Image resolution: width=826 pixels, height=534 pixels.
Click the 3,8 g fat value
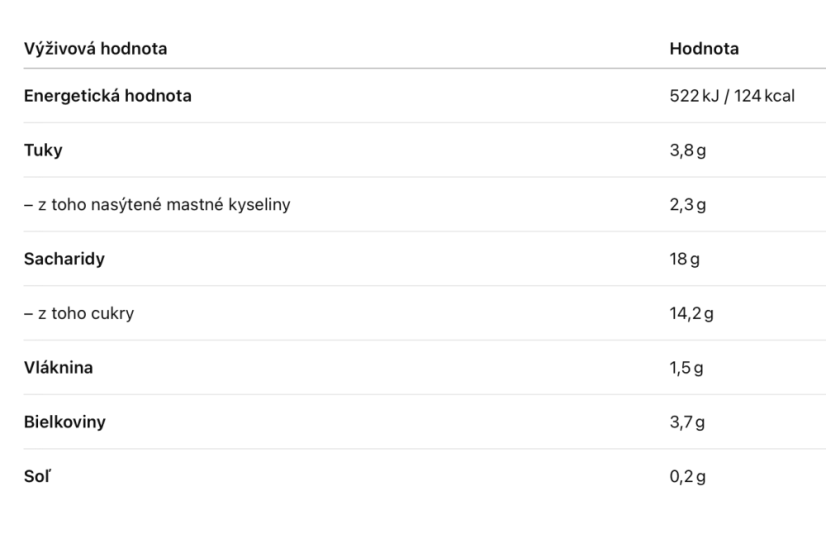click(687, 151)
